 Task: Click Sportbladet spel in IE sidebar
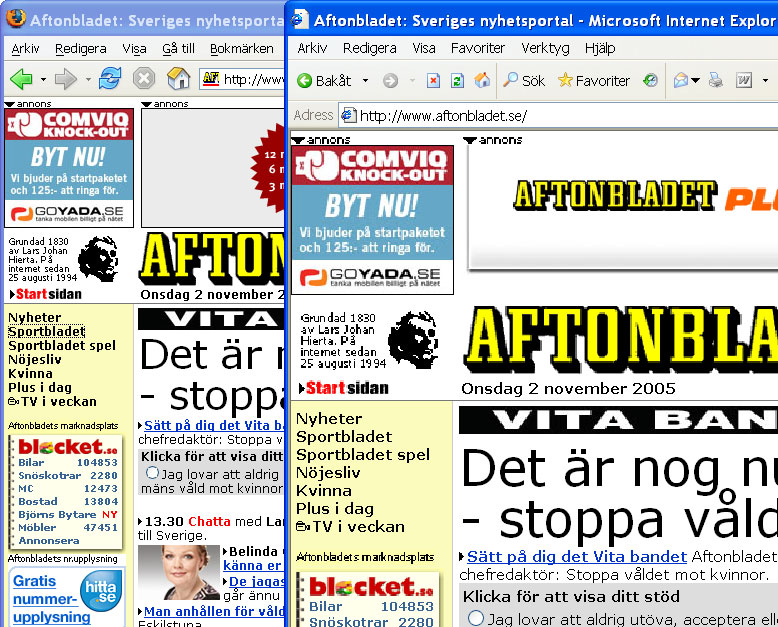click(363, 454)
